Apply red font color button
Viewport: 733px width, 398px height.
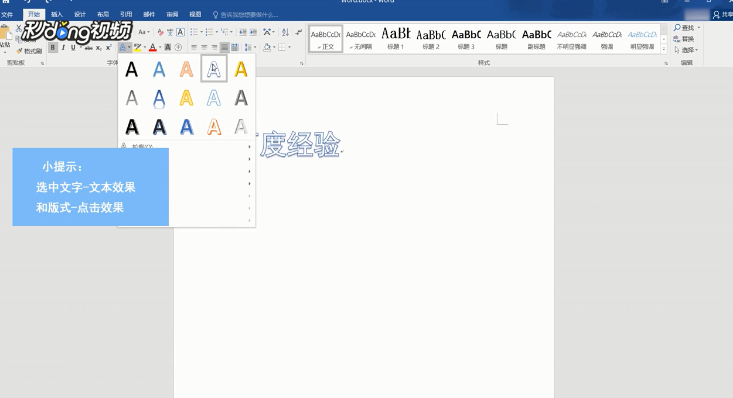point(153,47)
